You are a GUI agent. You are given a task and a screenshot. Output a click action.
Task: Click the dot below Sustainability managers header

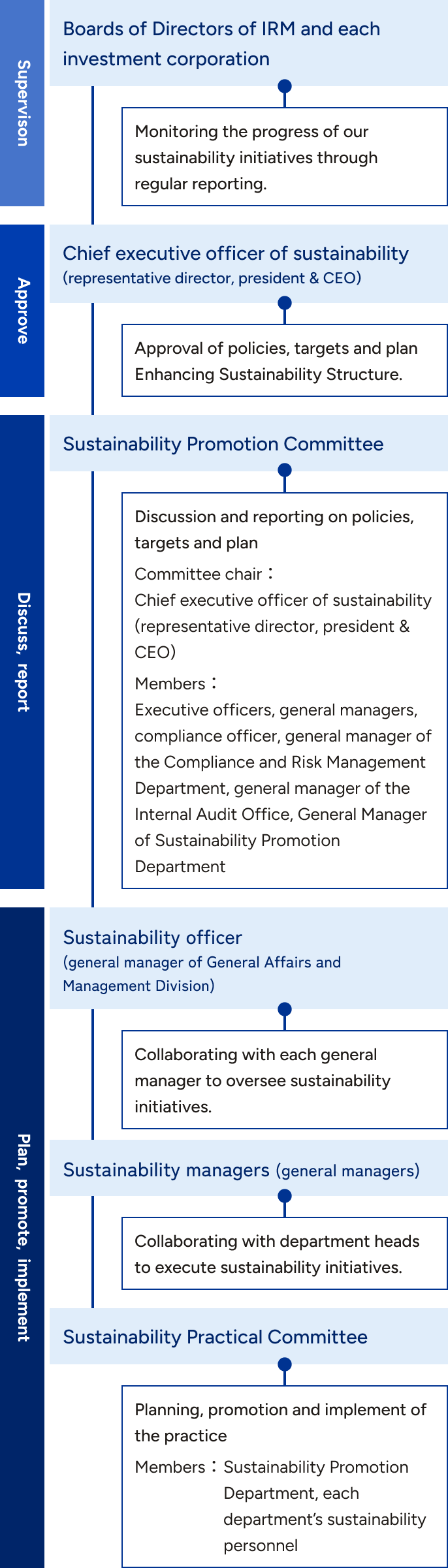click(285, 1196)
